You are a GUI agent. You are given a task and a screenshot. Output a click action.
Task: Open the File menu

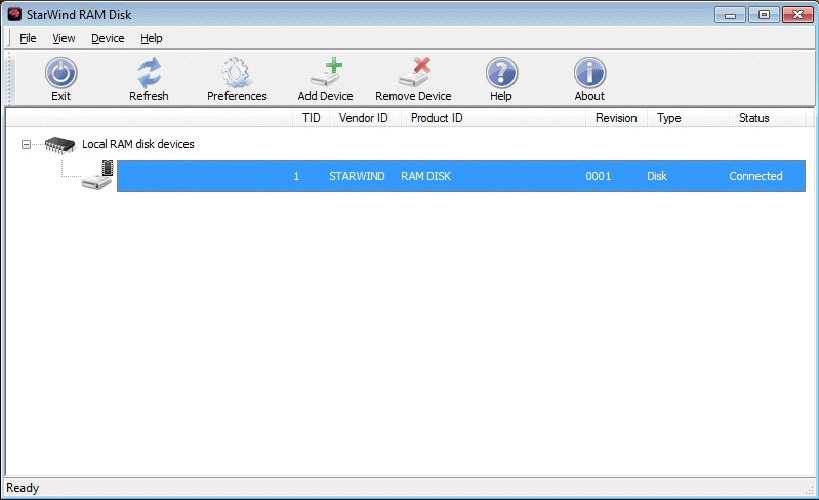click(x=28, y=38)
